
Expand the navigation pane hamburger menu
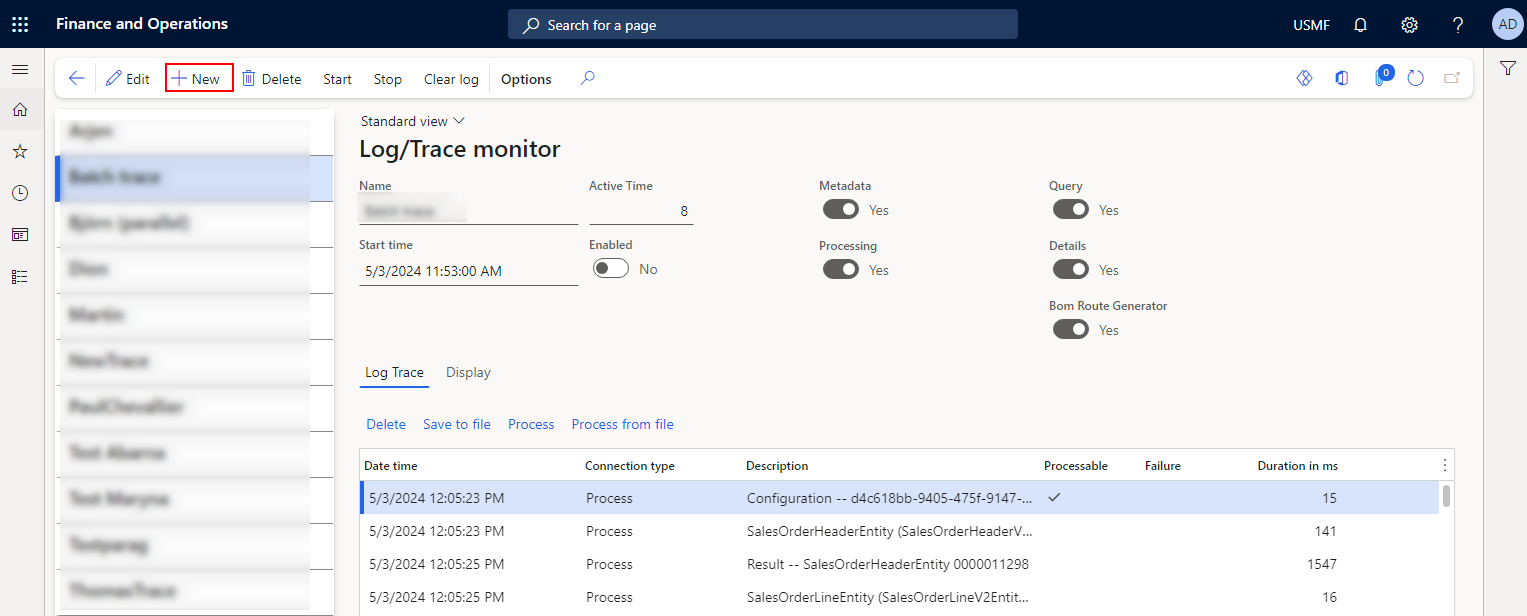tap(20, 69)
